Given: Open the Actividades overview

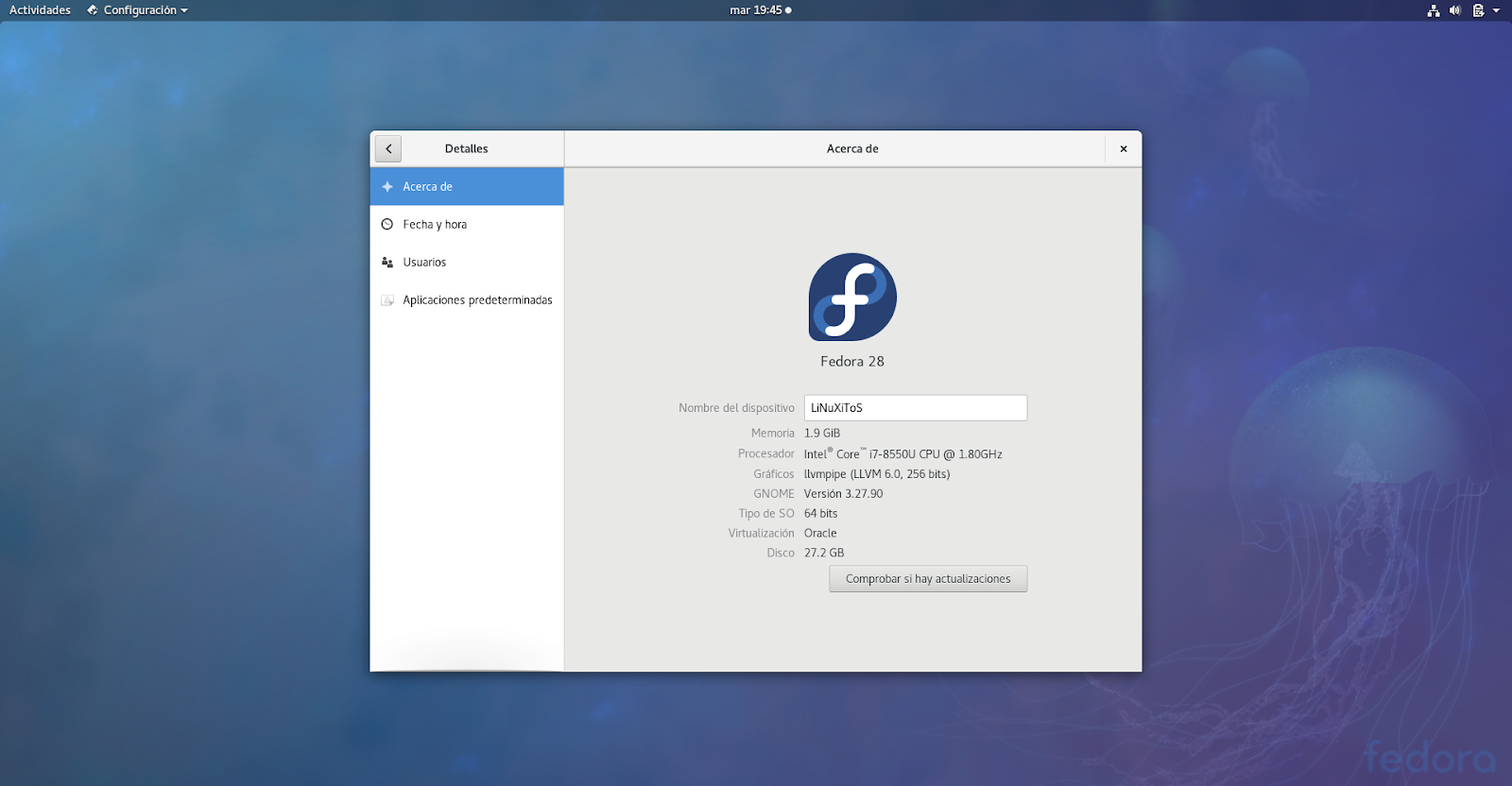Looking at the screenshot, I should (40, 10).
